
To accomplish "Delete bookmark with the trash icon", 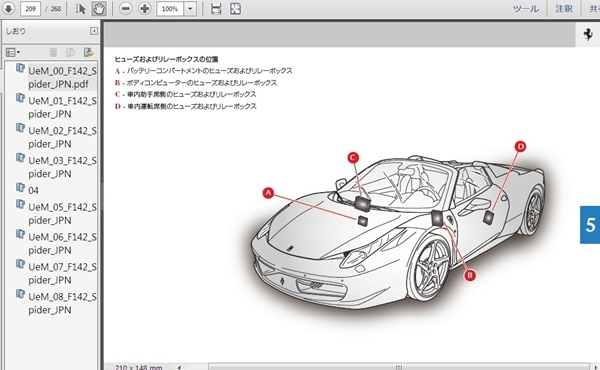I will 53,52.
